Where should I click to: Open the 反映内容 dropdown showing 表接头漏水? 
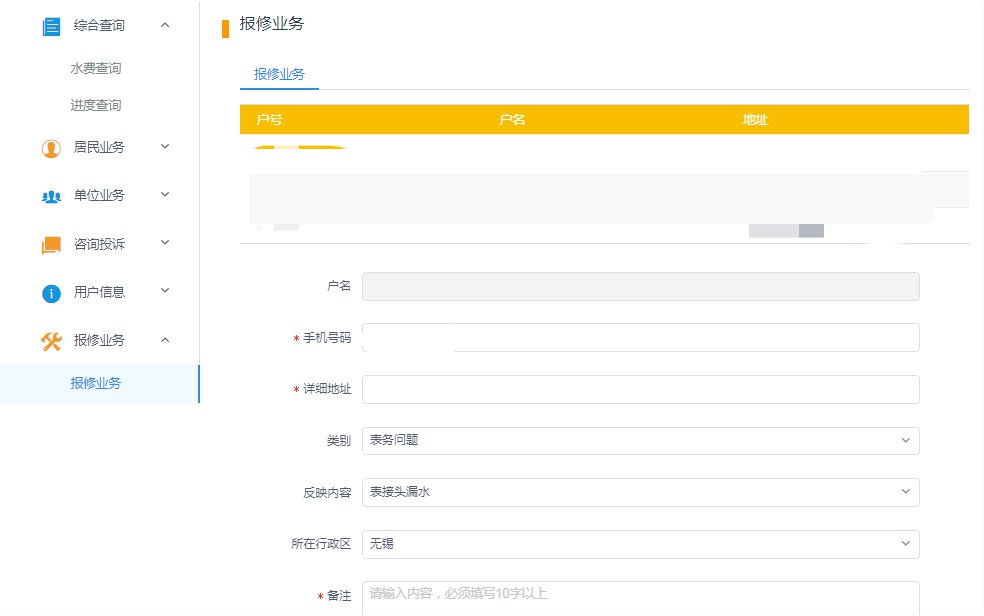pos(641,492)
